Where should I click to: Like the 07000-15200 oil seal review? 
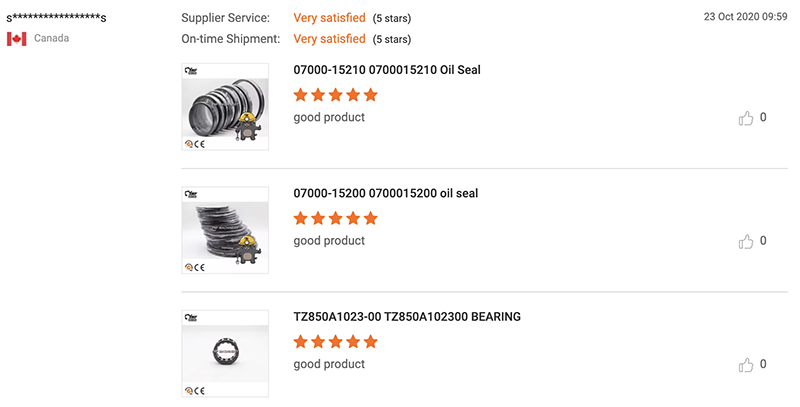coord(745,241)
